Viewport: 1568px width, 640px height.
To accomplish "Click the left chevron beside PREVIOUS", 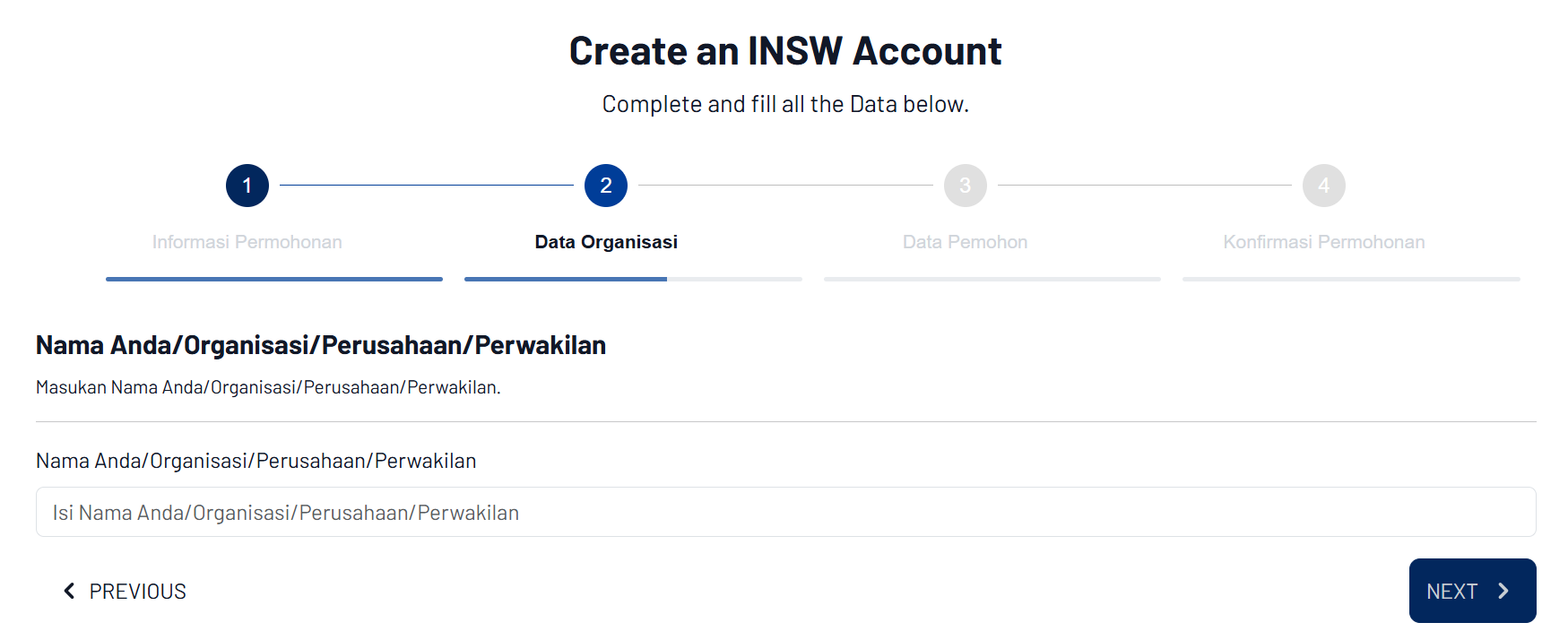I will [x=69, y=591].
